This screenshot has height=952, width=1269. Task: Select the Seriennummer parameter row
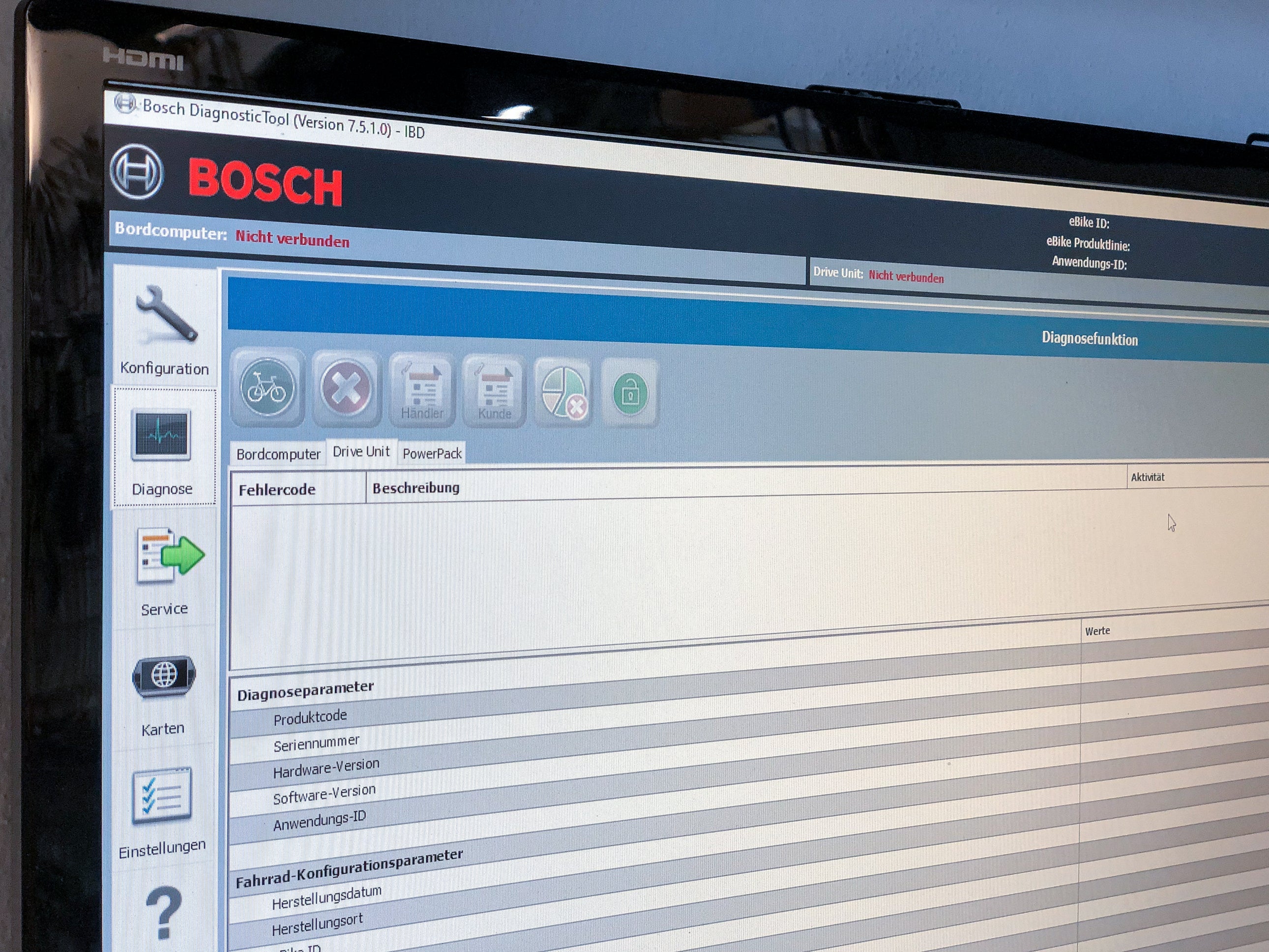coord(317,744)
